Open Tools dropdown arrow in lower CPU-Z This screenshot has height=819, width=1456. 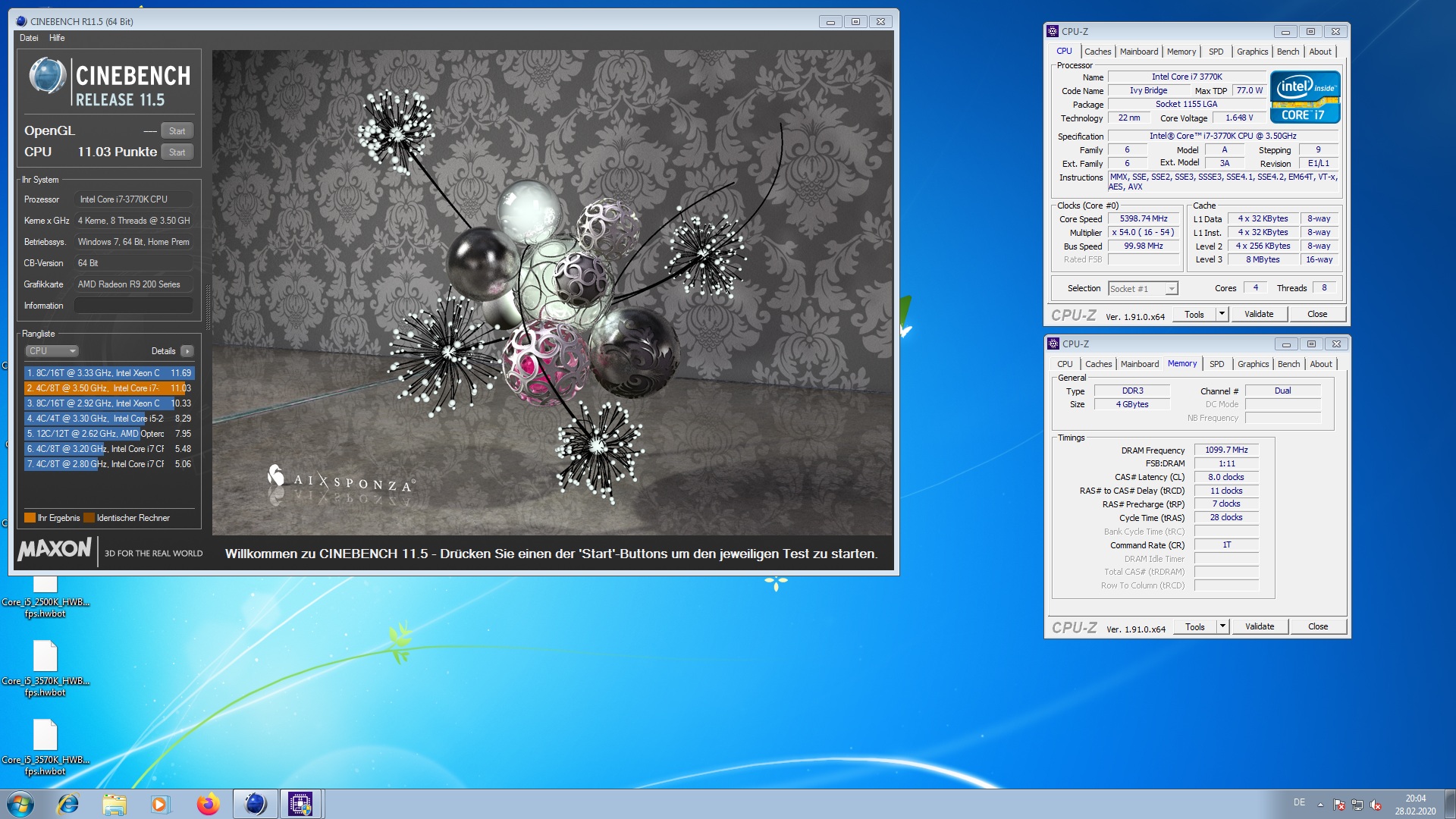tap(1222, 627)
